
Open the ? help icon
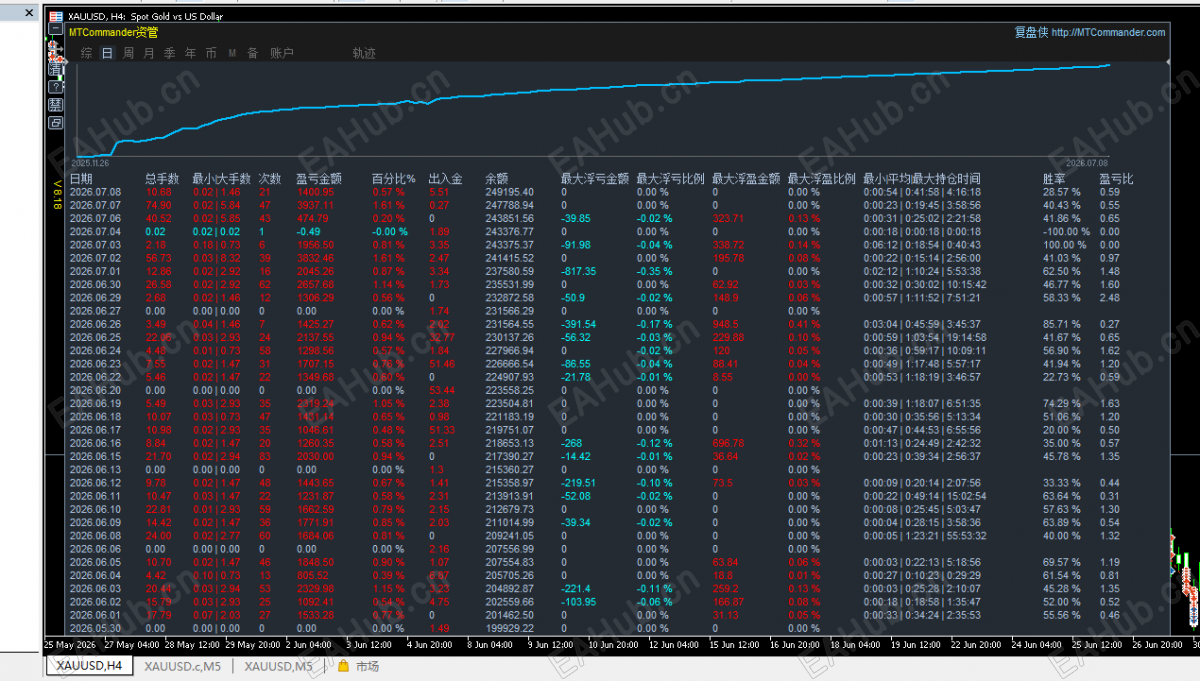56,87
